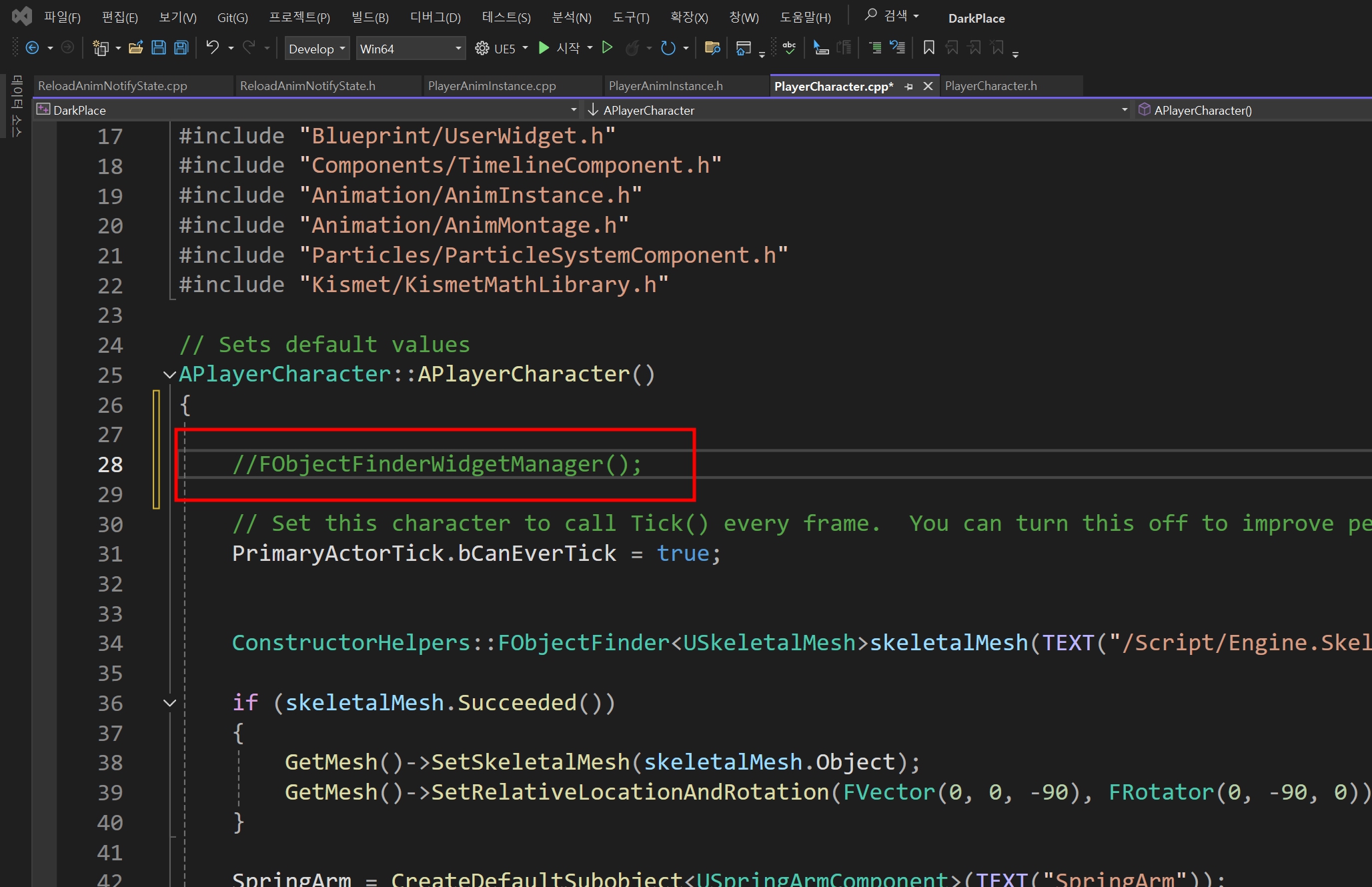Viewport: 1372px width, 887px height.
Task: Click the green Start debugging play icon
Action: [544, 48]
